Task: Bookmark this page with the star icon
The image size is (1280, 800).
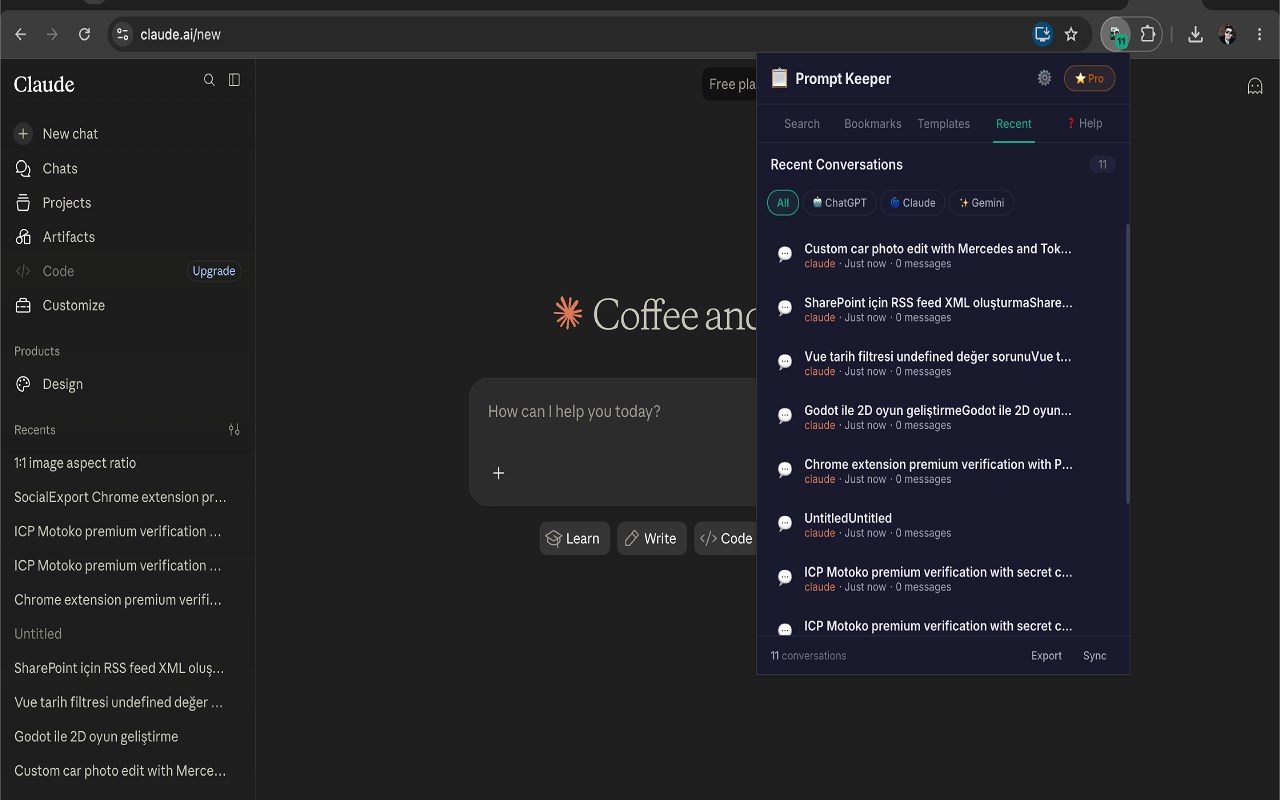Action: [1071, 34]
